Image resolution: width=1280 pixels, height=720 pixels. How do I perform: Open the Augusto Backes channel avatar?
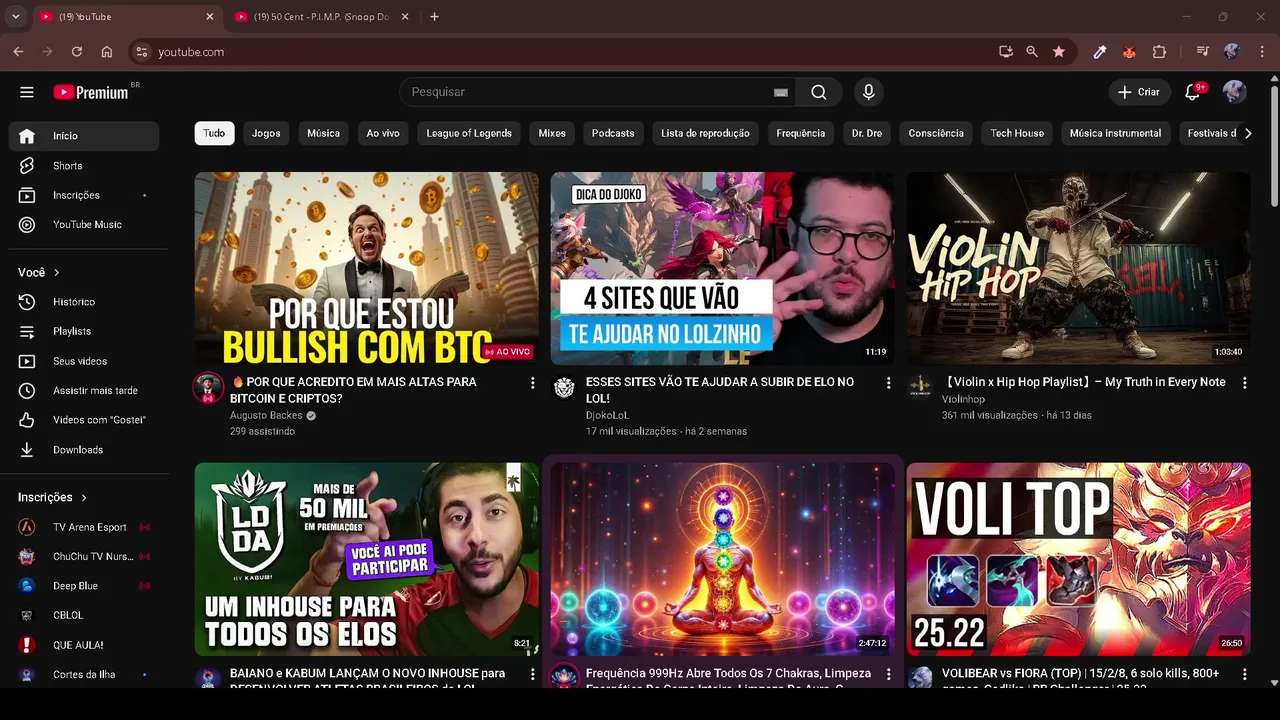click(208, 388)
